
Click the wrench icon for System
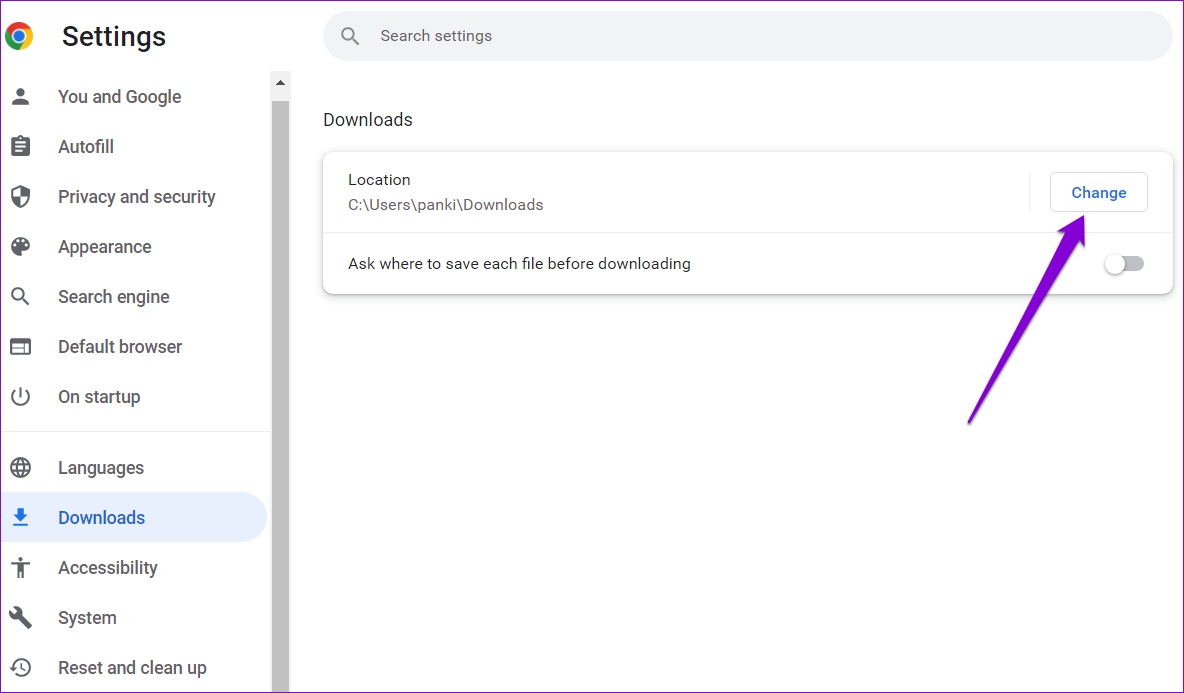tap(20, 618)
